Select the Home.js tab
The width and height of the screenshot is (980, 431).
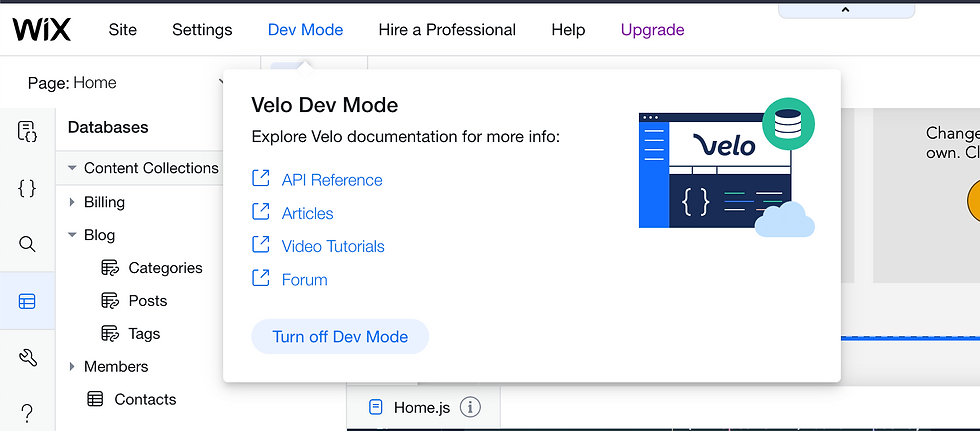click(424, 408)
